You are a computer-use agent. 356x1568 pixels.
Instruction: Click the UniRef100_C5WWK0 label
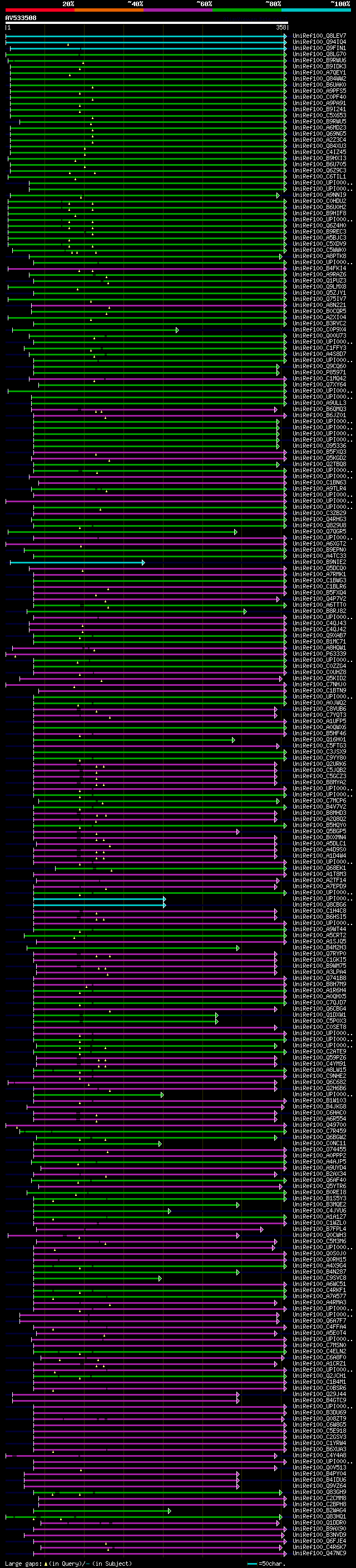(x=319, y=250)
